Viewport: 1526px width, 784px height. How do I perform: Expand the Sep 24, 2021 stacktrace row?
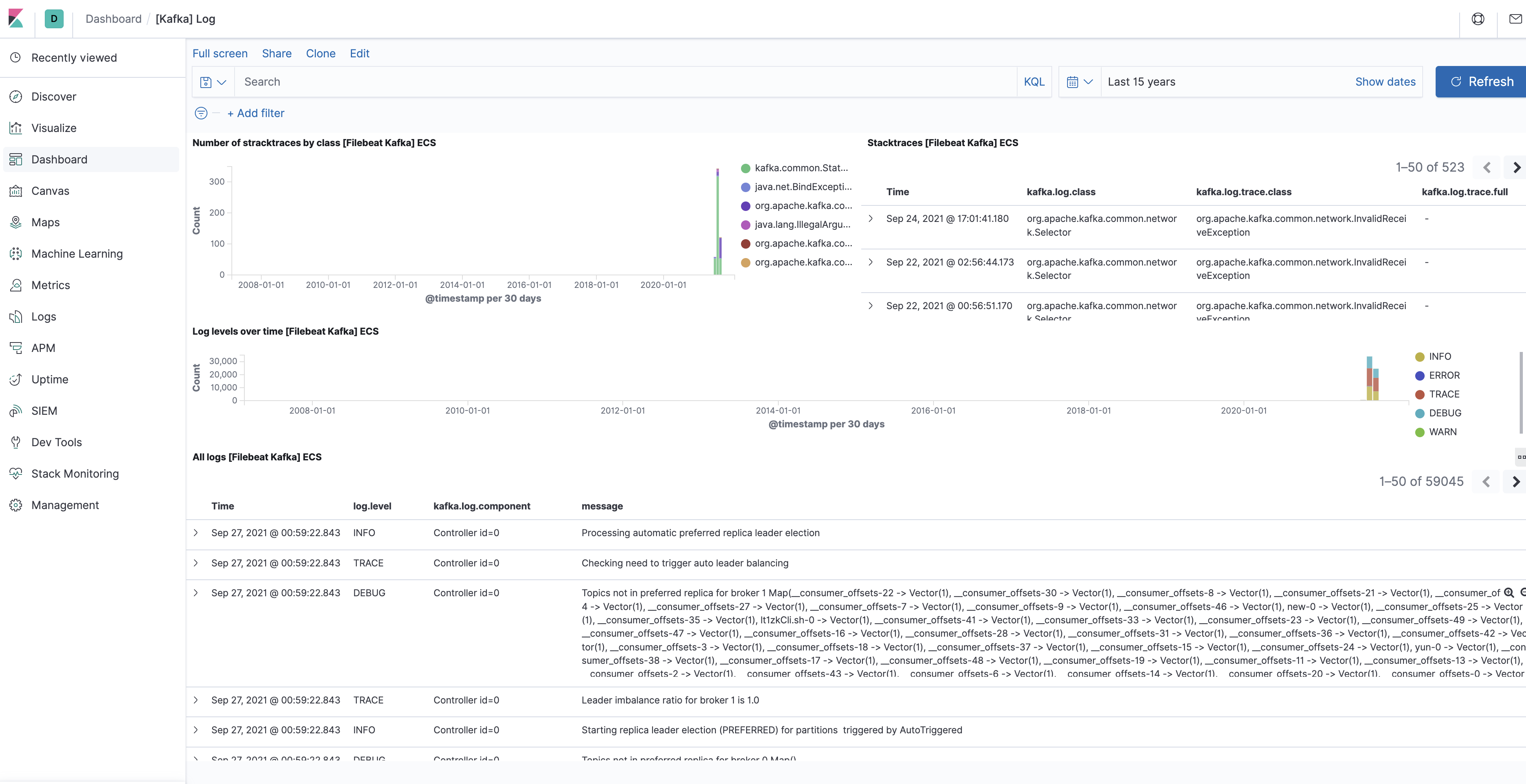870,218
